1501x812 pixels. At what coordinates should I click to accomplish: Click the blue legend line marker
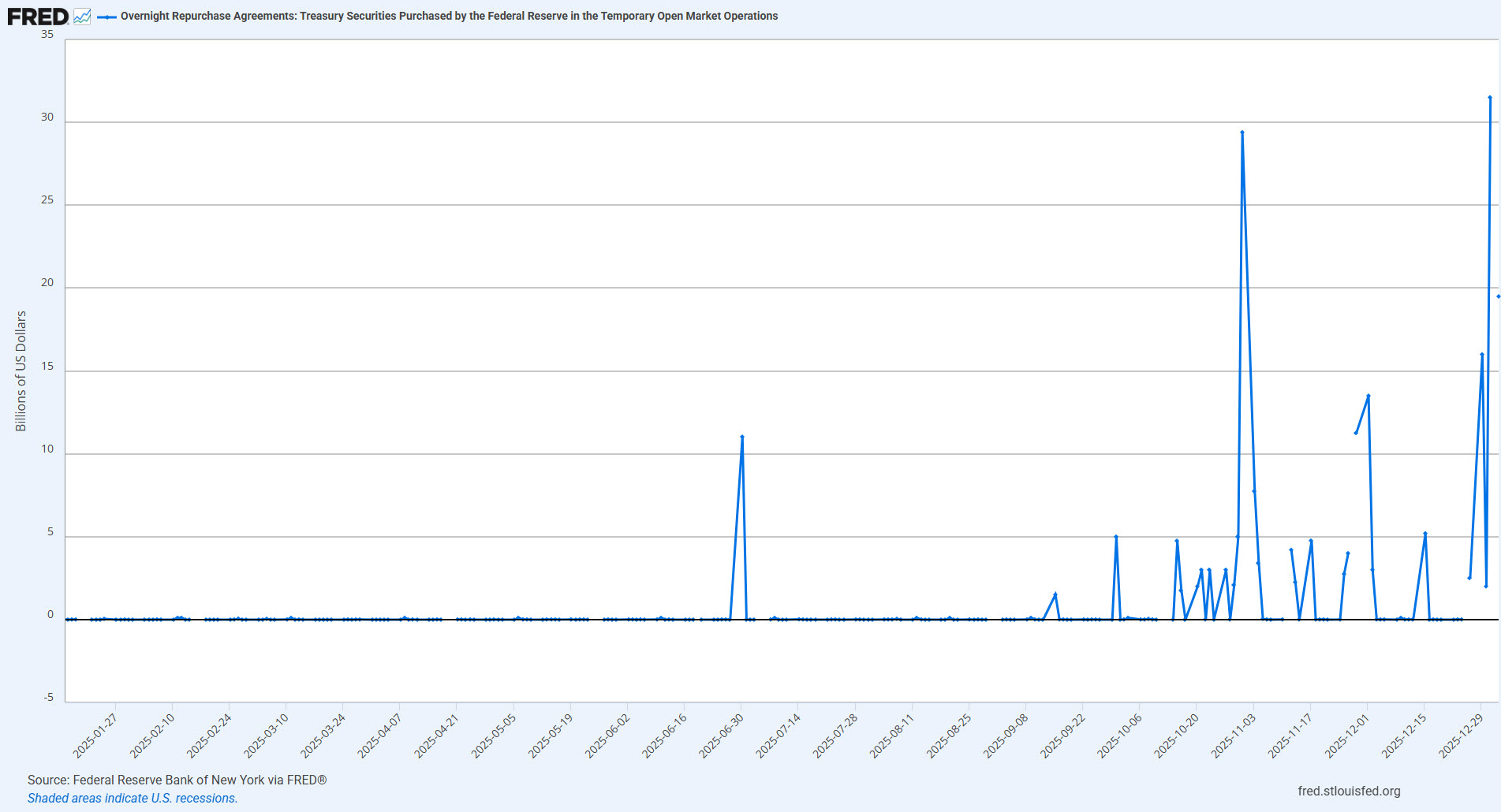106,17
